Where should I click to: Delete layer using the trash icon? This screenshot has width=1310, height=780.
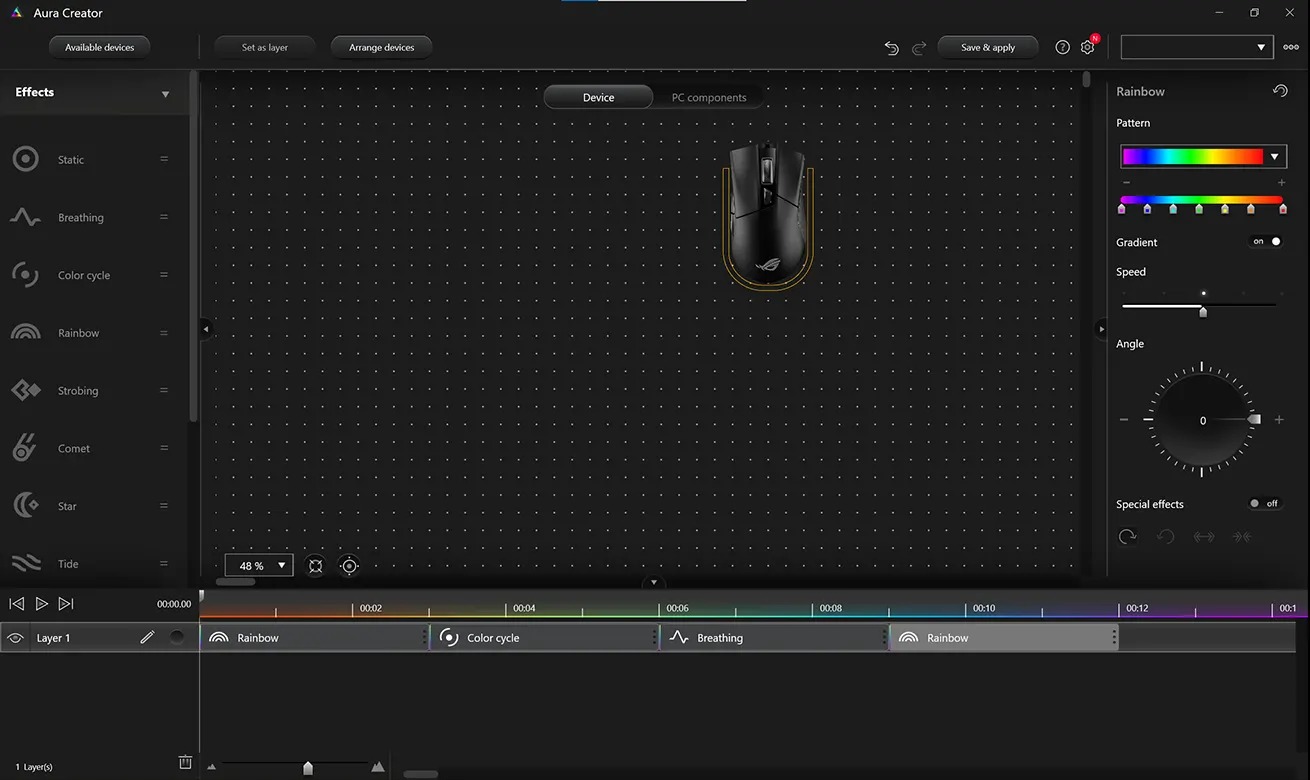pyautogui.click(x=185, y=762)
